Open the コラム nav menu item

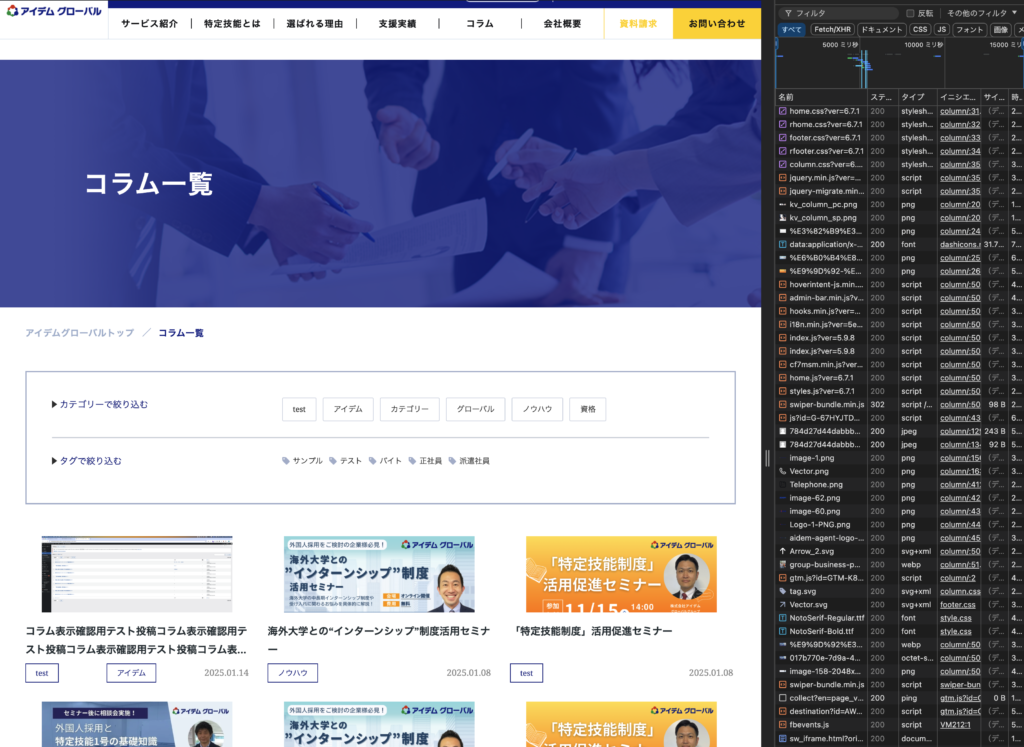coord(479,24)
